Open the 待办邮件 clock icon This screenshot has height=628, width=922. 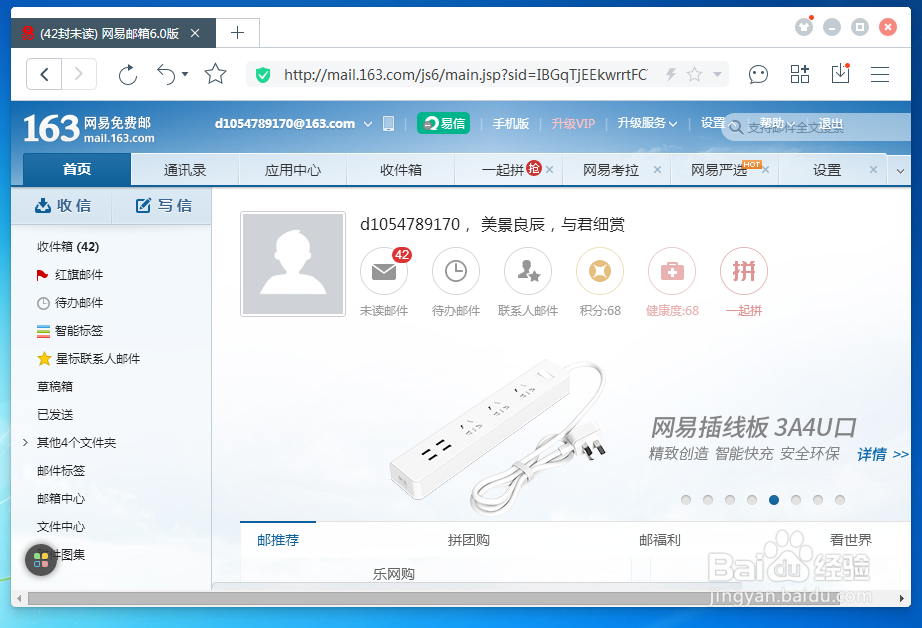(x=456, y=271)
